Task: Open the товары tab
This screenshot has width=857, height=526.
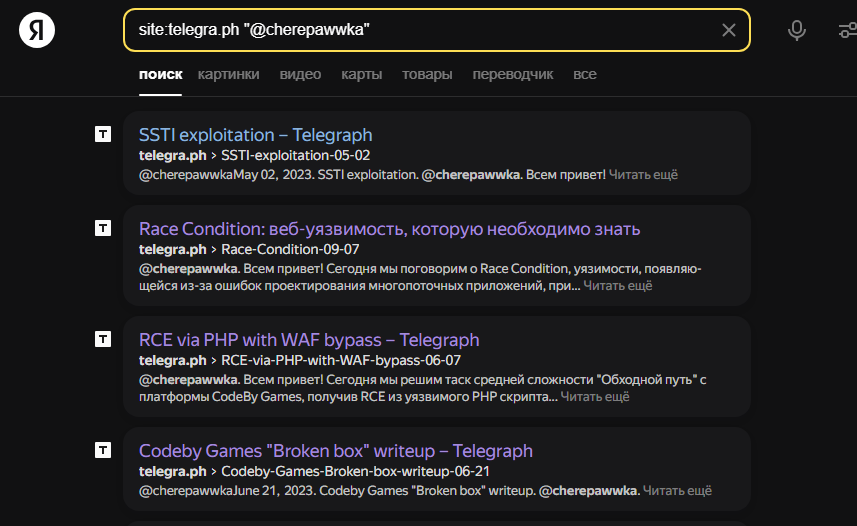Action: [427, 74]
